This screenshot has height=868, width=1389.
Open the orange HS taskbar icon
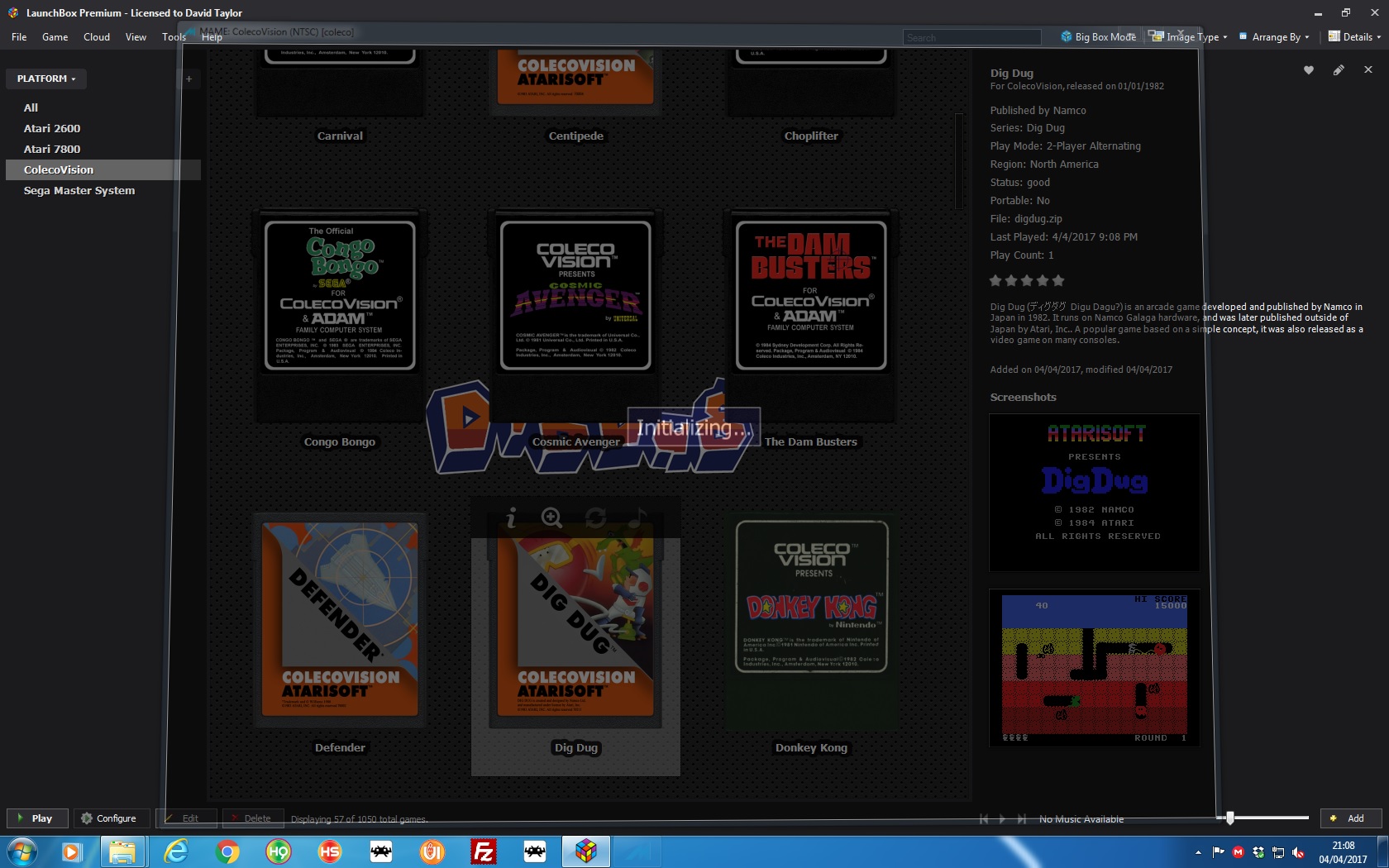(330, 851)
